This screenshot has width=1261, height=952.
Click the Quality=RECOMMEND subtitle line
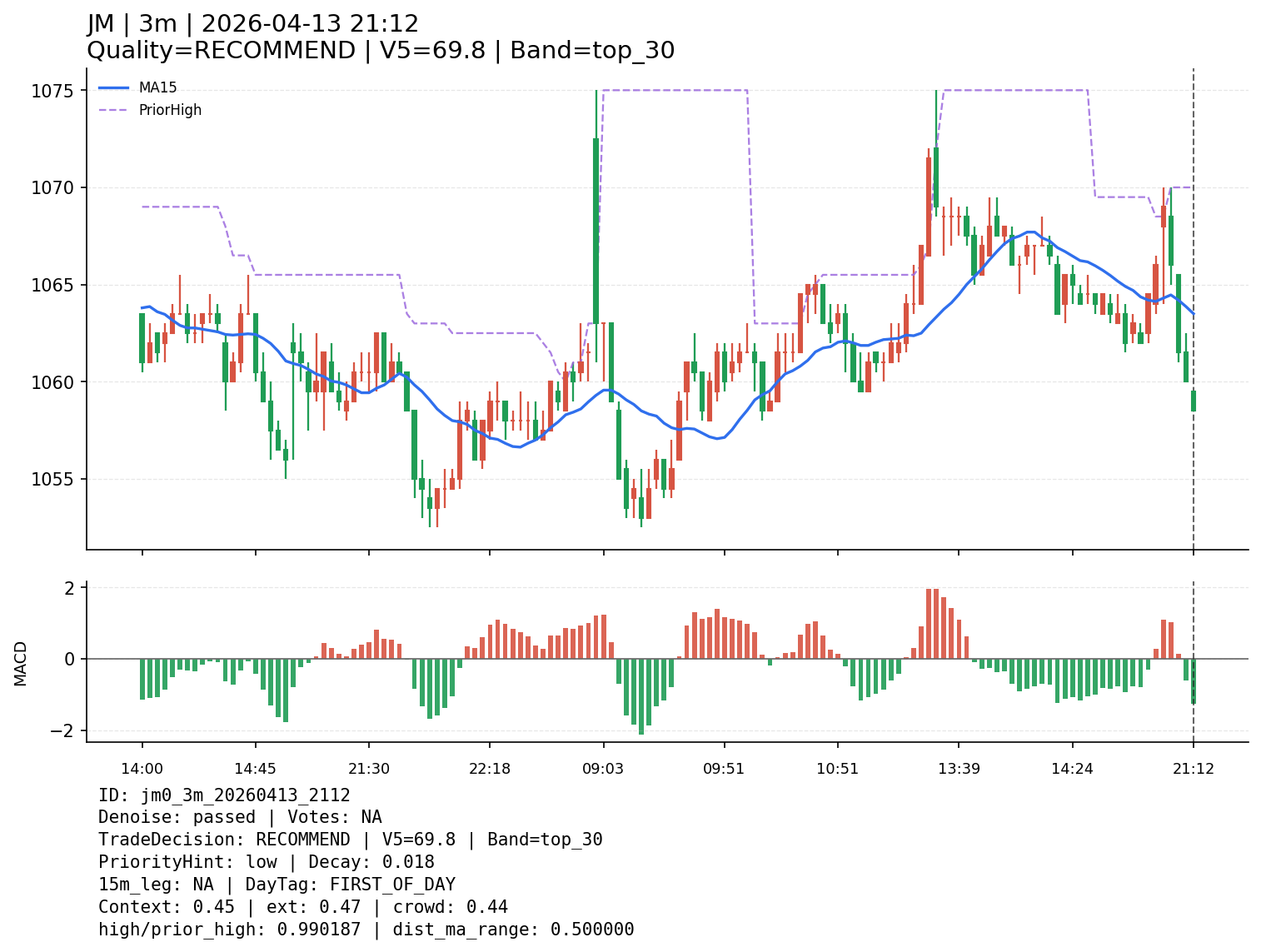(x=380, y=51)
